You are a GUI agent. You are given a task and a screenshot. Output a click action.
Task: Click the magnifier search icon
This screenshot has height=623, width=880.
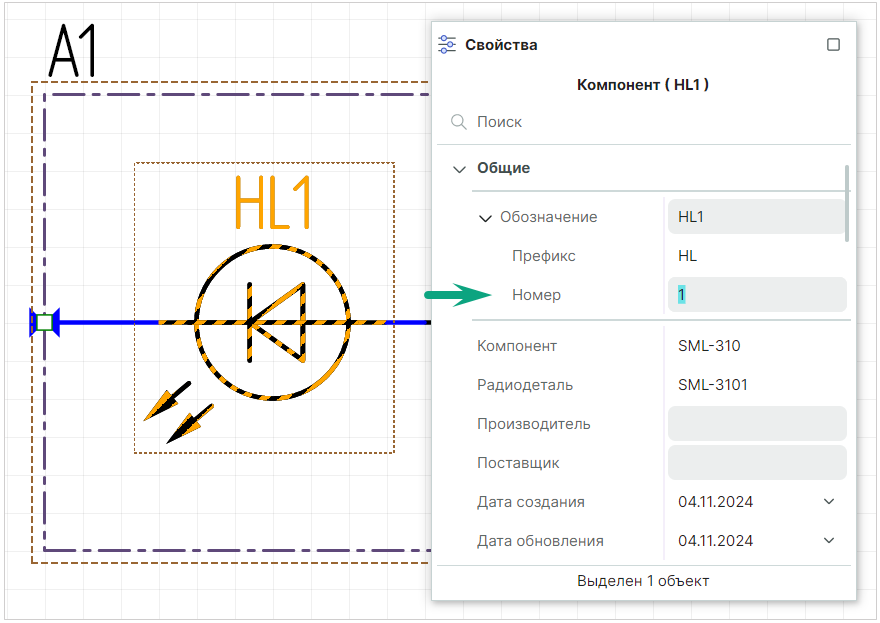point(459,122)
